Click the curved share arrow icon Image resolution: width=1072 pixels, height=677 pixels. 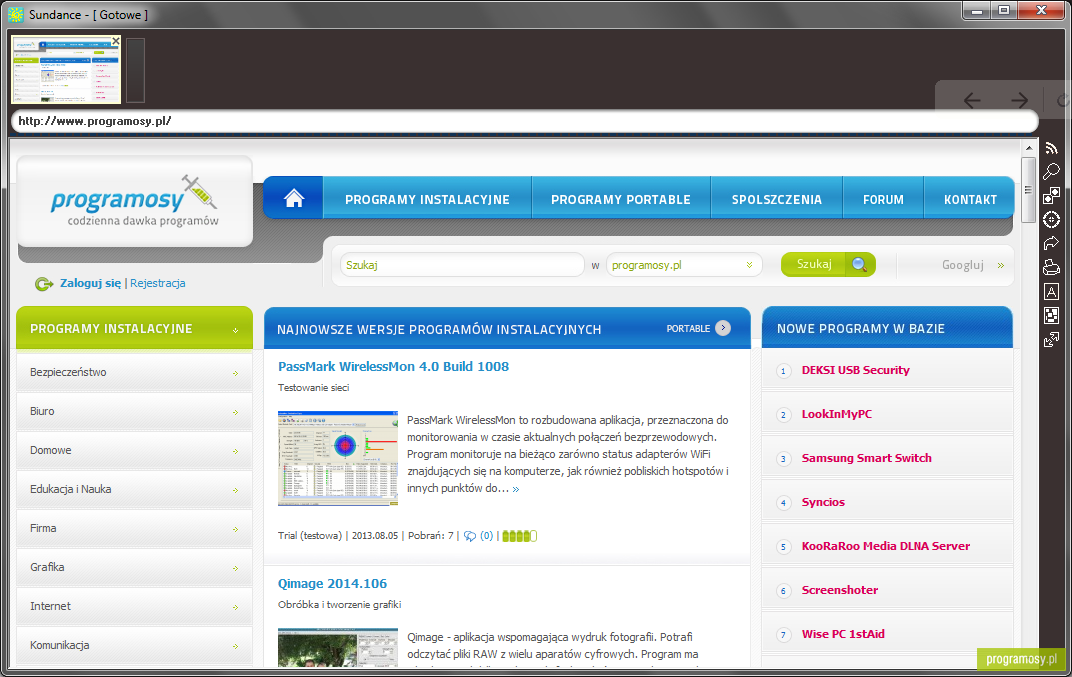[1051, 243]
